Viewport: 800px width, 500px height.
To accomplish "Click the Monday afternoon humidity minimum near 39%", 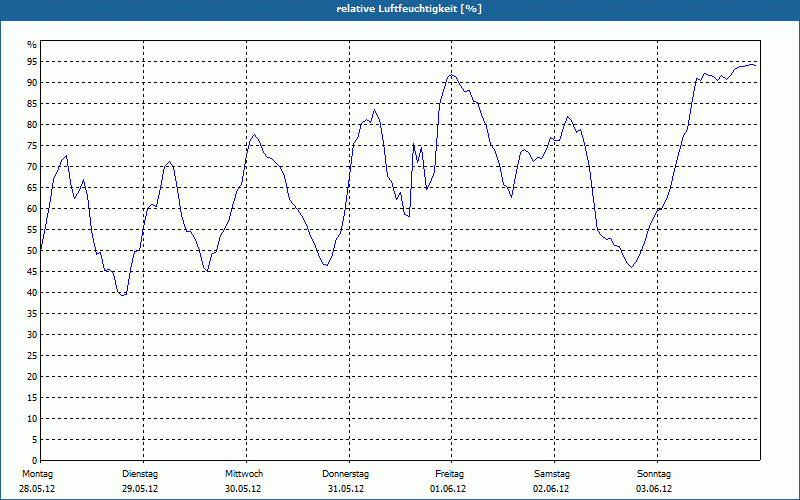I will [122, 295].
